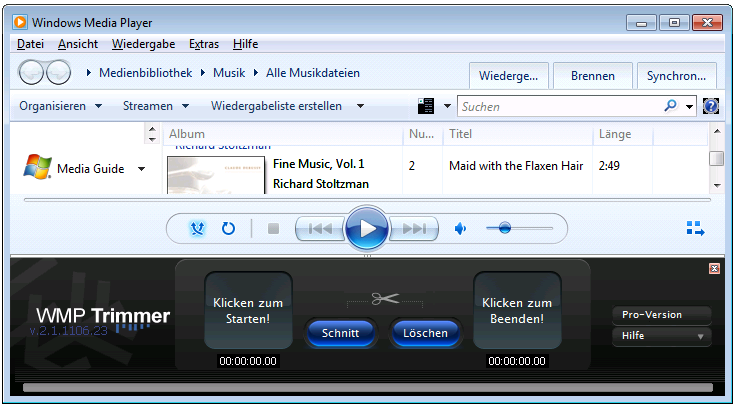Click the artist name Richard Stoltzman

point(321,184)
